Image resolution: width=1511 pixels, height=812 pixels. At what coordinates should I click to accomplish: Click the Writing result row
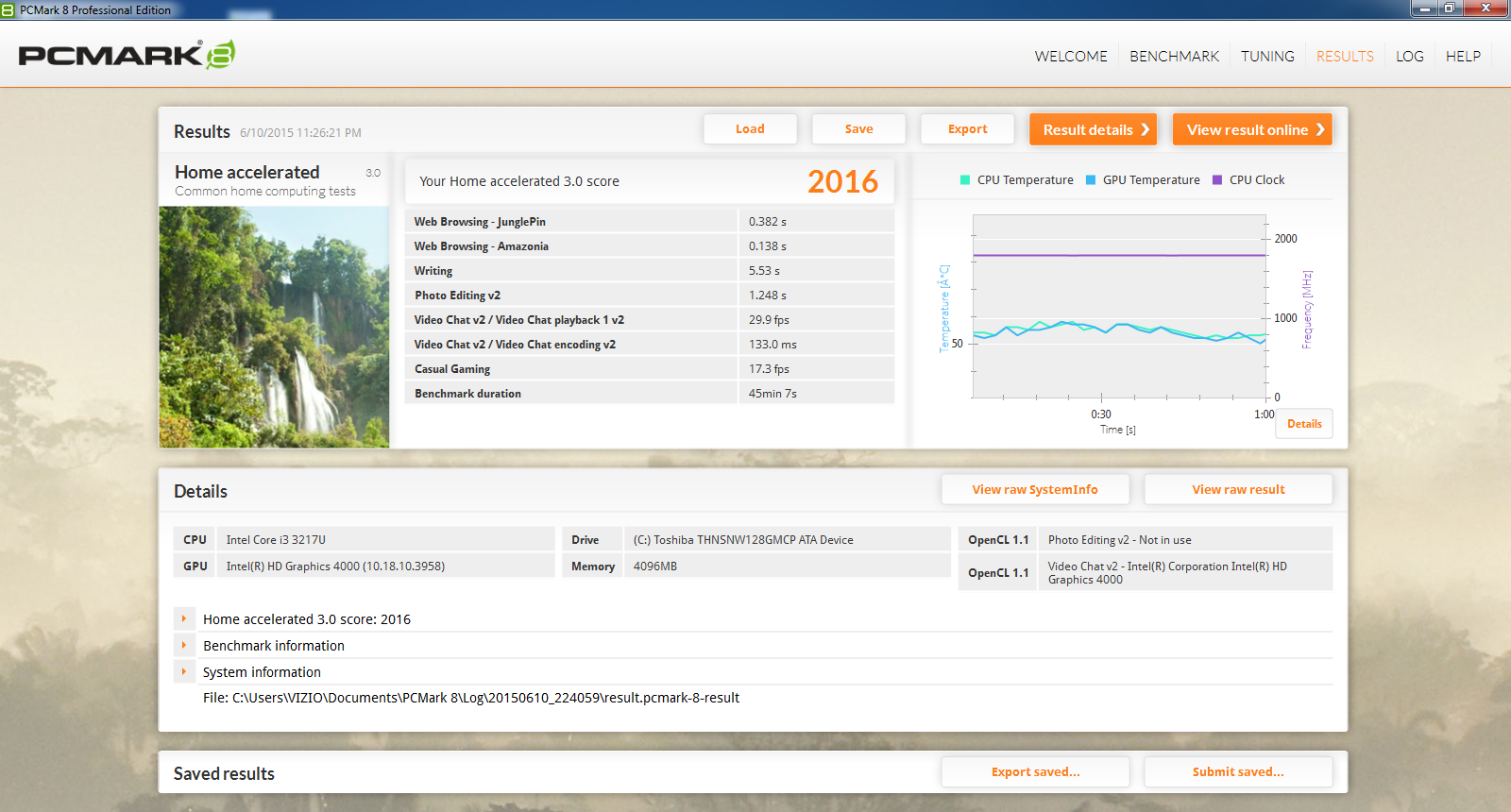tap(650, 271)
